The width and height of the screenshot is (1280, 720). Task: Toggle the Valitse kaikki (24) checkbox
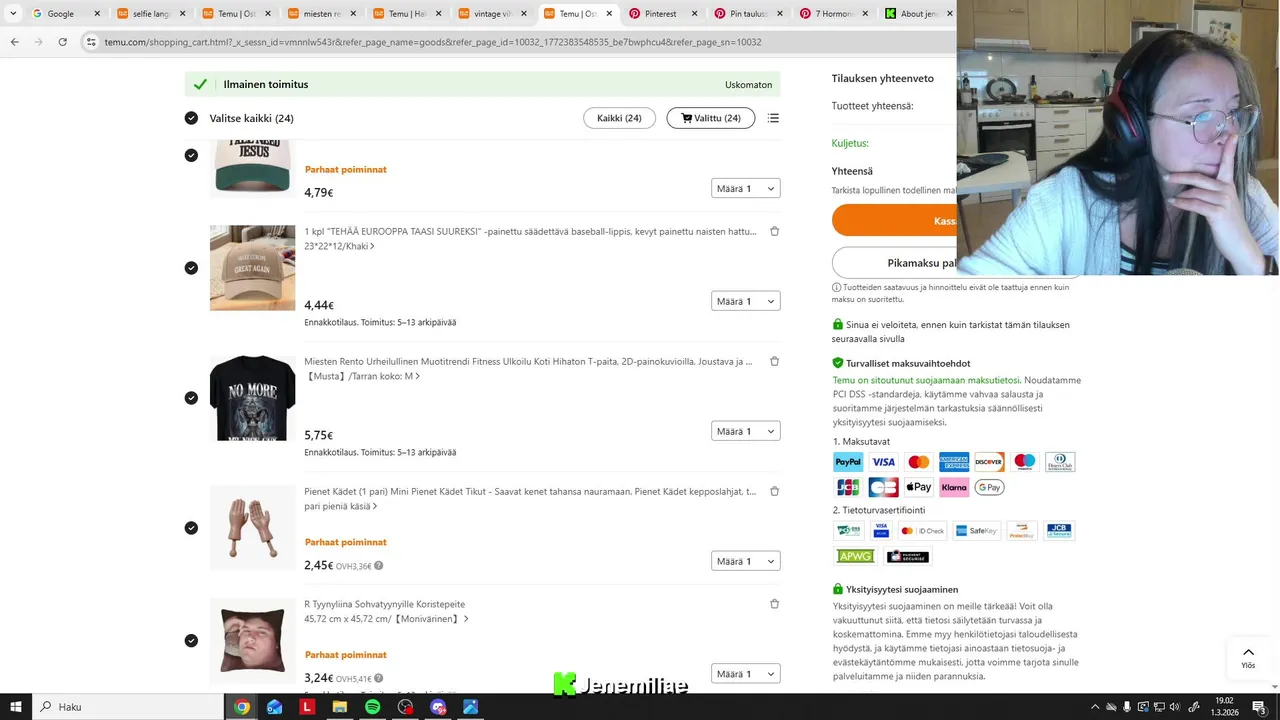(x=191, y=118)
